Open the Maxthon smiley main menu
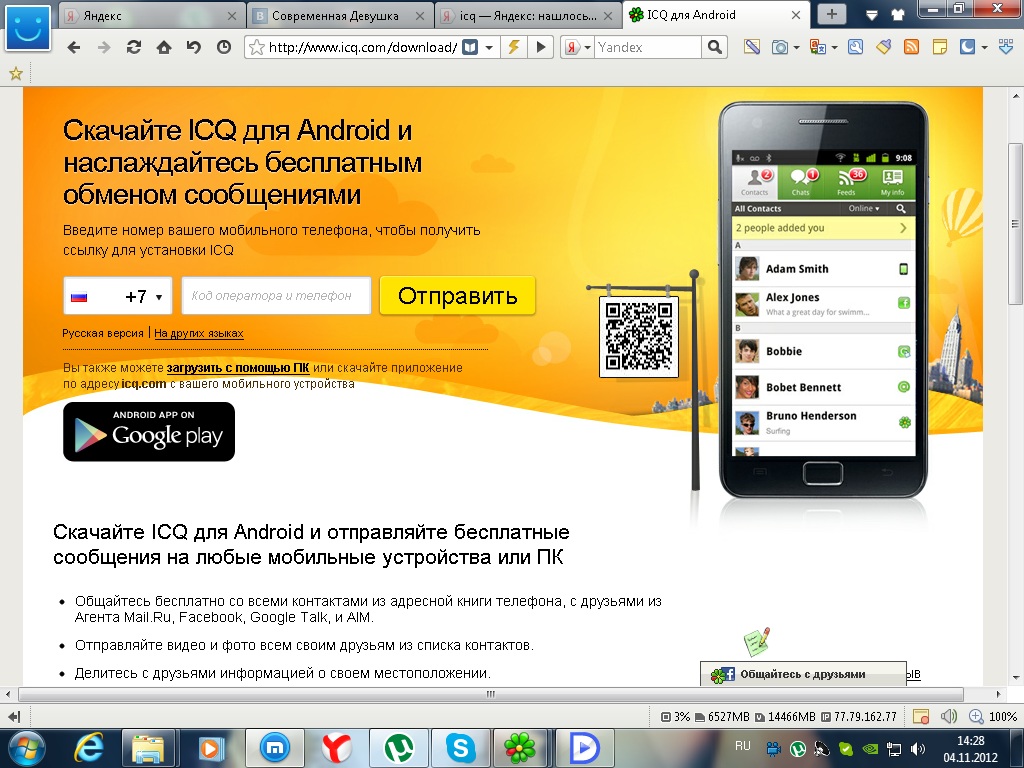Image resolution: width=1024 pixels, height=768 pixels. (x=27, y=27)
